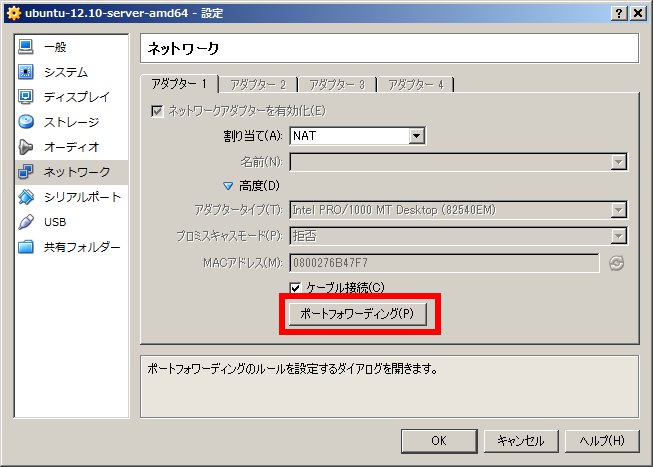The image size is (653, 467).
Task: Confirm settings with OK button
Action: tap(439, 441)
